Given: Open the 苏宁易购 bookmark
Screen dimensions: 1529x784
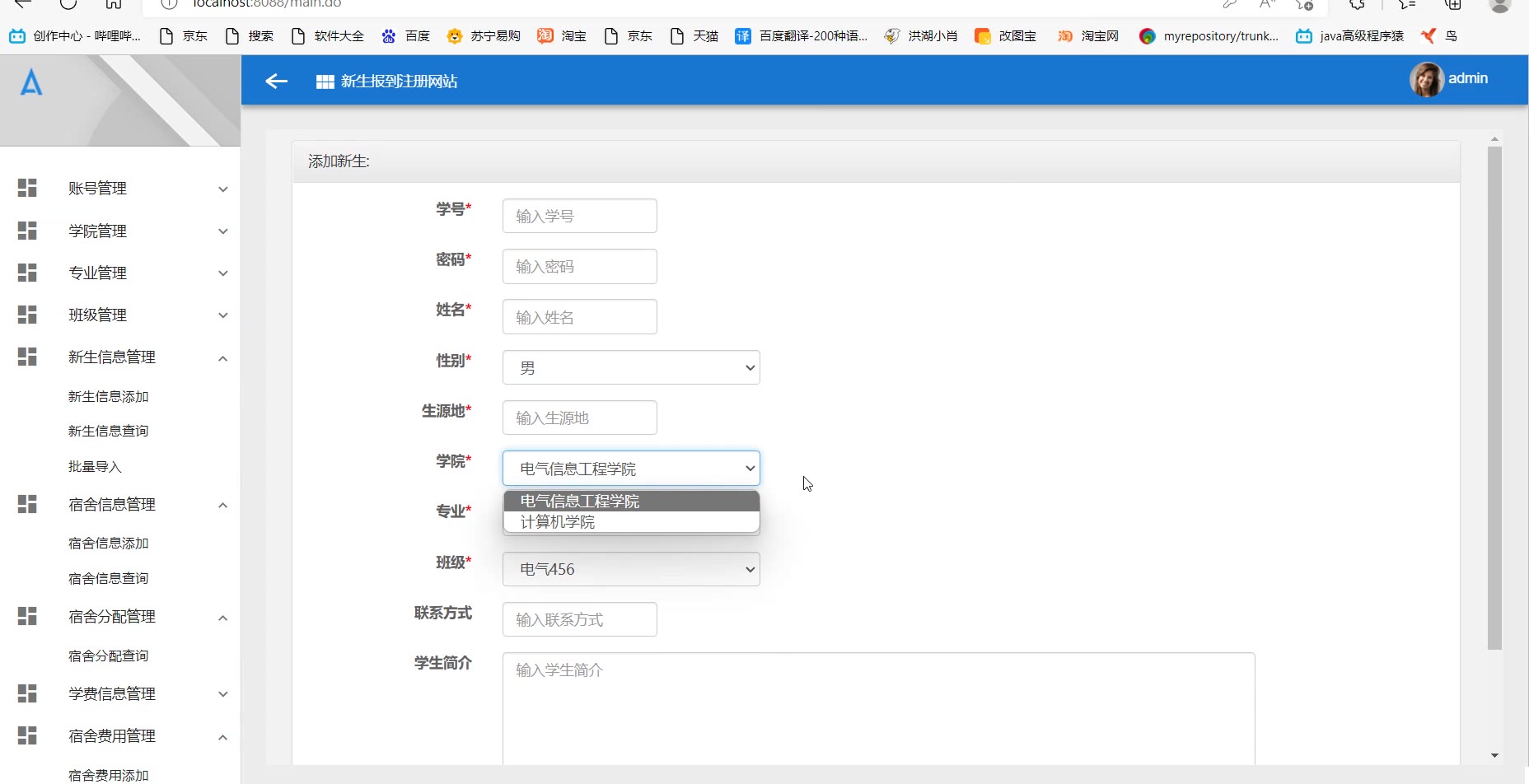Looking at the screenshot, I should pyautogui.click(x=484, y=36).
